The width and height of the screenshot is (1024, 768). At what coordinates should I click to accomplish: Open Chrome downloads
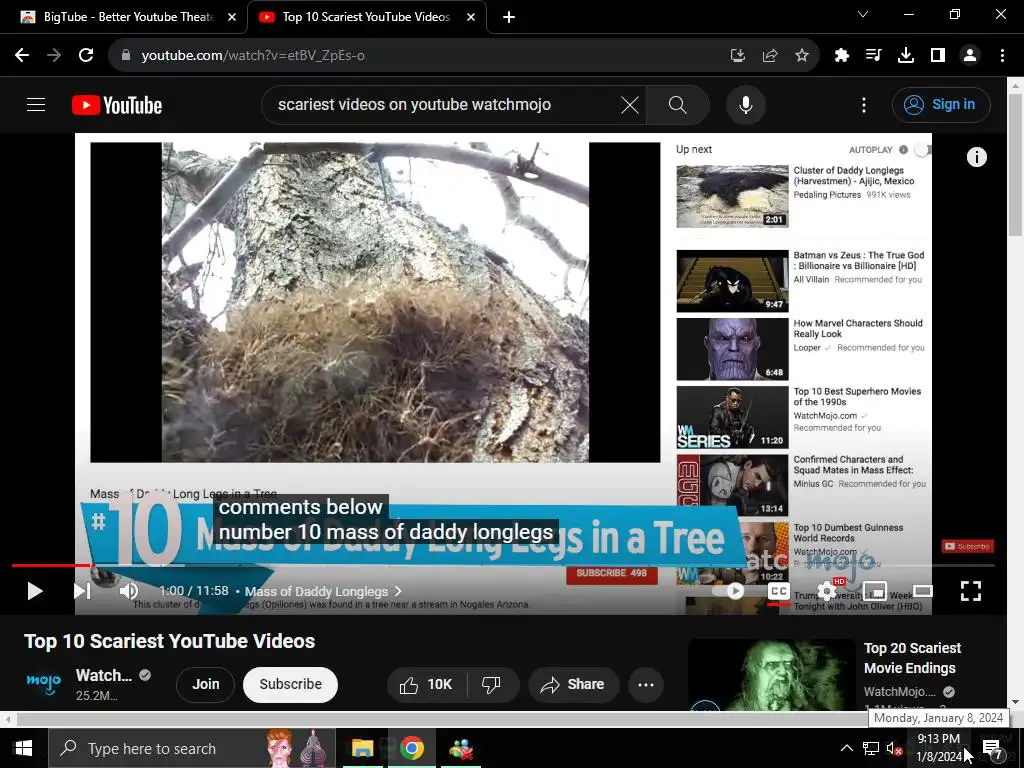[x=906, y=56]
